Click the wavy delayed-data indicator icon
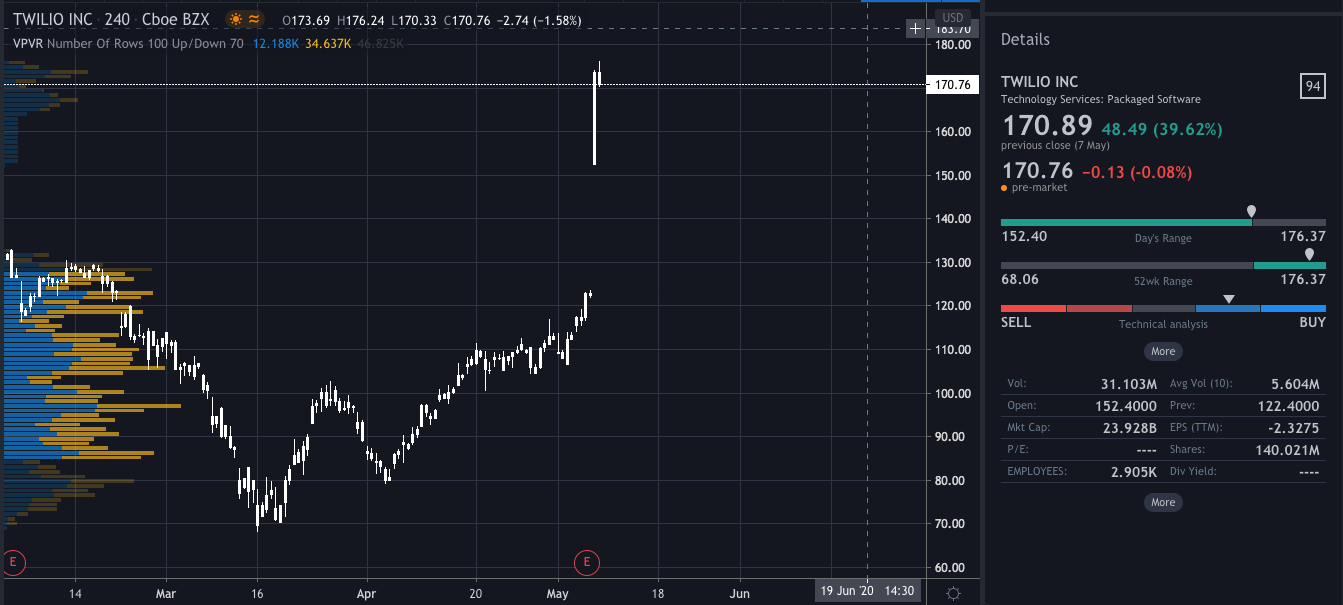1343x605 pixels. pyautogui.click(x=253, y=20)
